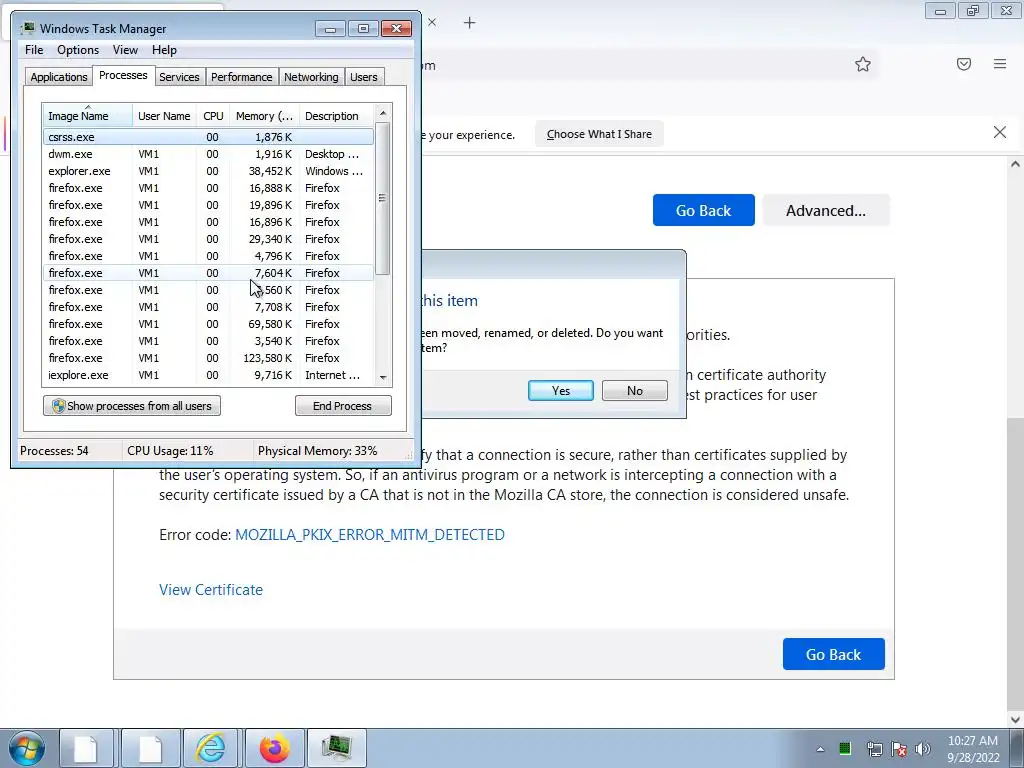Sort processes by User Name column
The height and width of the screenshot is (768, 1024).
tap(164, 116)
